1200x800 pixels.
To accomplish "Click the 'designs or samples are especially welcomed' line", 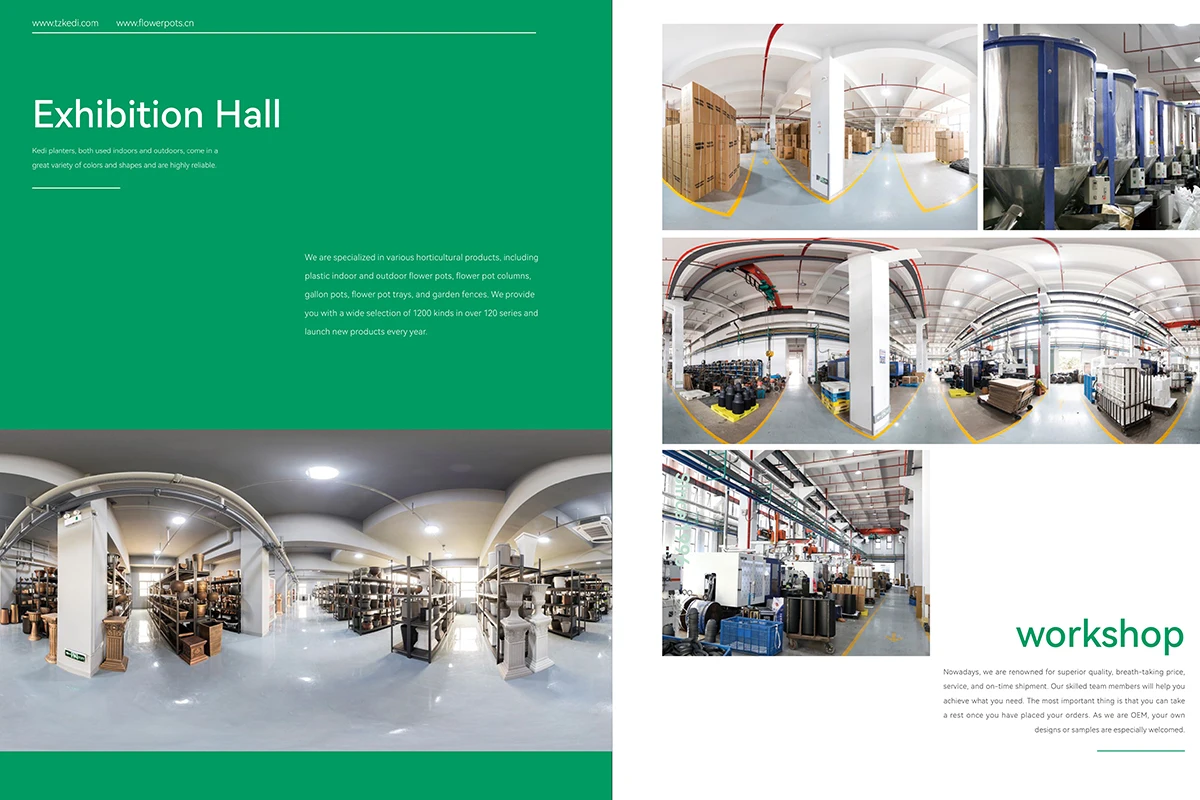I will click(x=1110, y=730).
